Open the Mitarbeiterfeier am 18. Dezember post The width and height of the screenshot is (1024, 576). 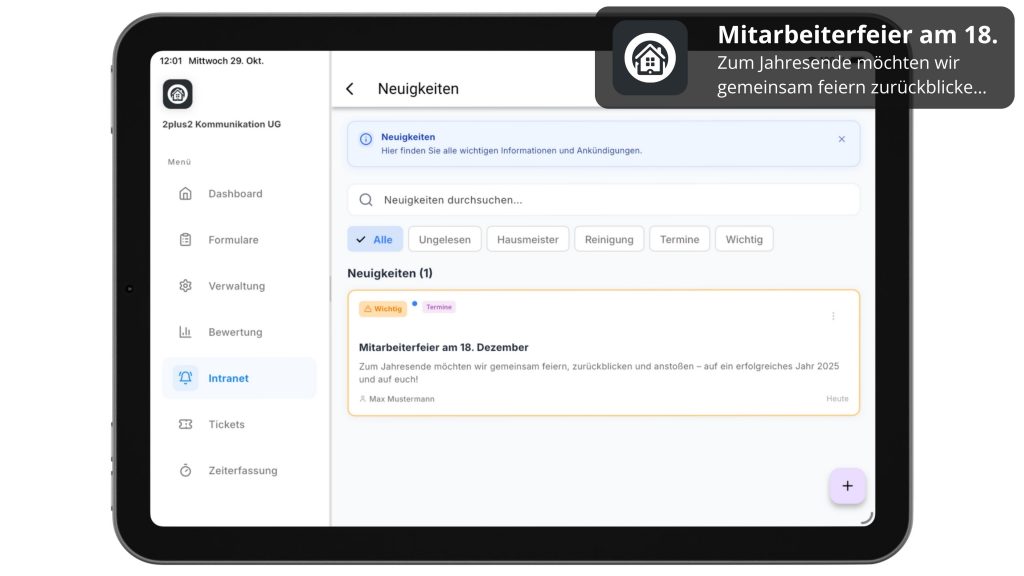pyautogui.click(x=443, y=347)
